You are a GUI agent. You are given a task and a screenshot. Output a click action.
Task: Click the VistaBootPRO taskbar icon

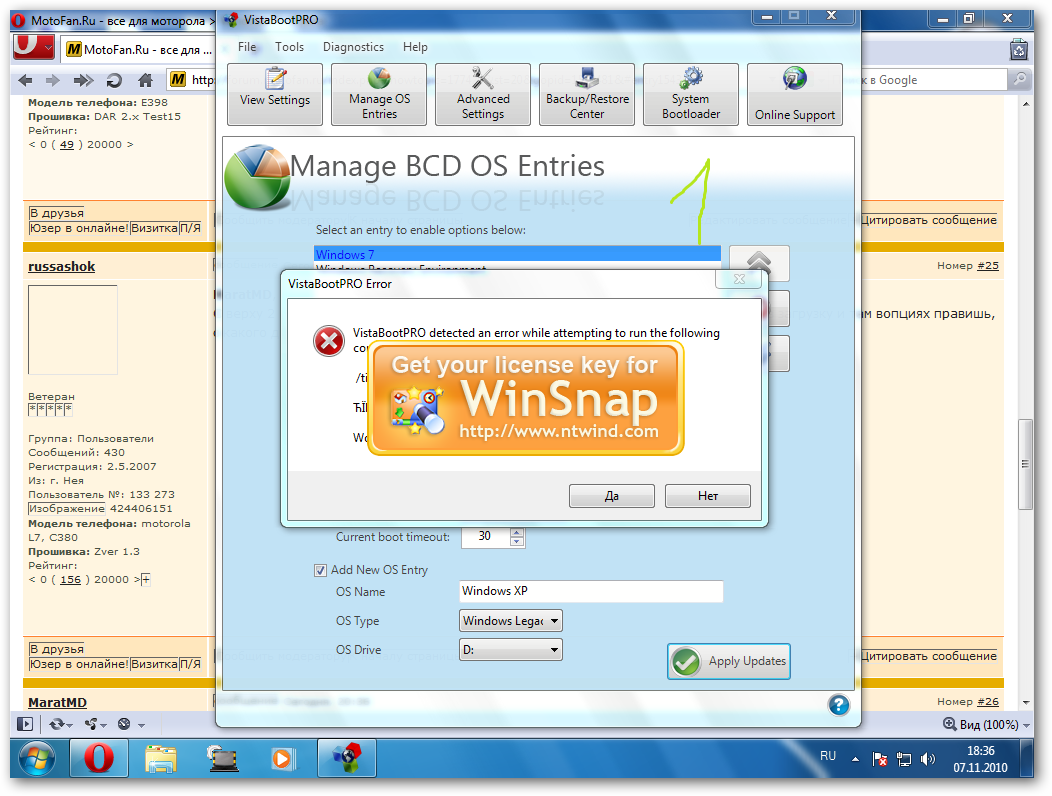(346, 759)
